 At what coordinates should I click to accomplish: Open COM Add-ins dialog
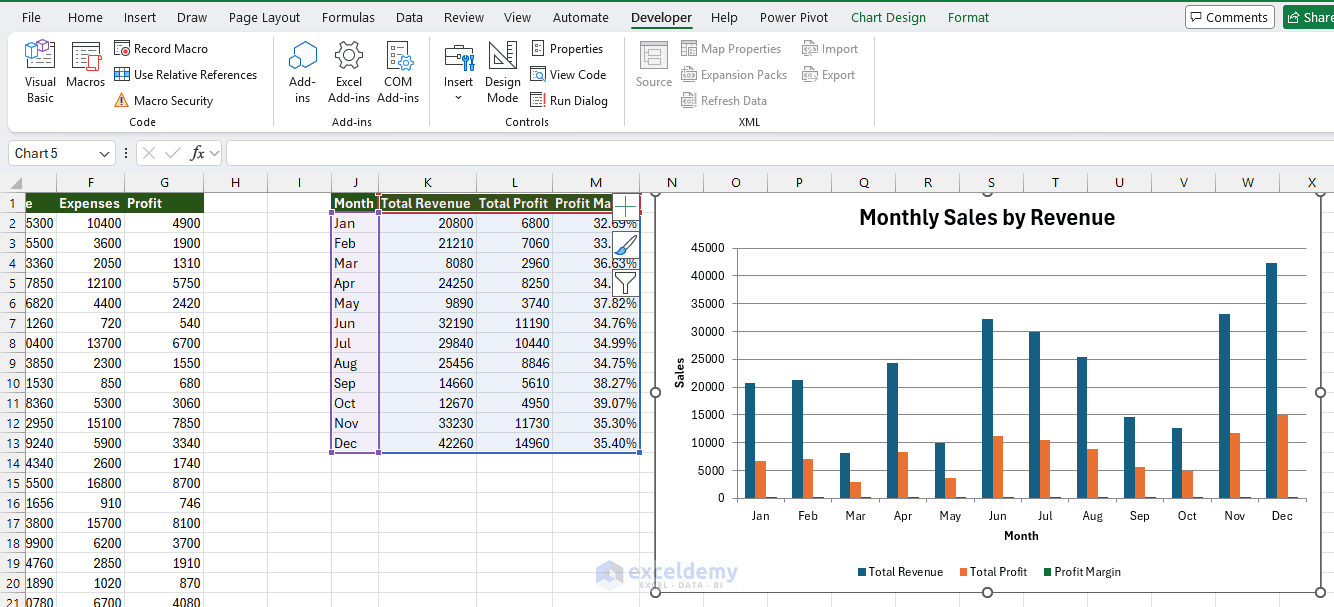coord(398,72)
